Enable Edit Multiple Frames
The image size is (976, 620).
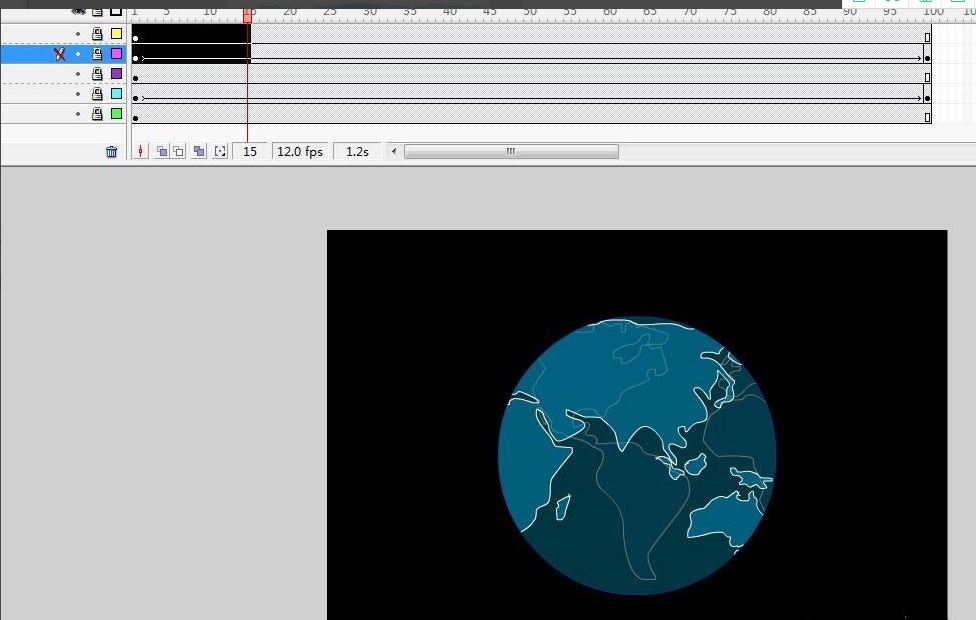[199, 151]
